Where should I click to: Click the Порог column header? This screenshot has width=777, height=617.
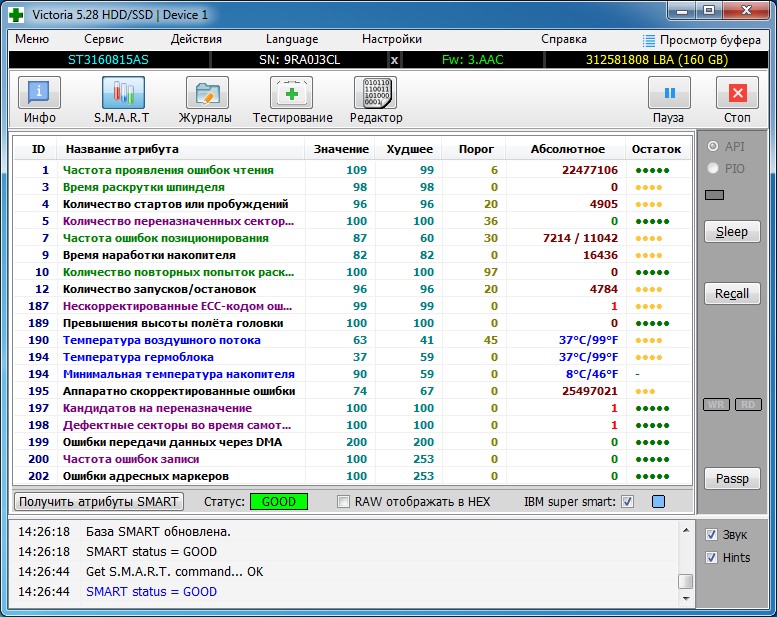click(476, 149)
